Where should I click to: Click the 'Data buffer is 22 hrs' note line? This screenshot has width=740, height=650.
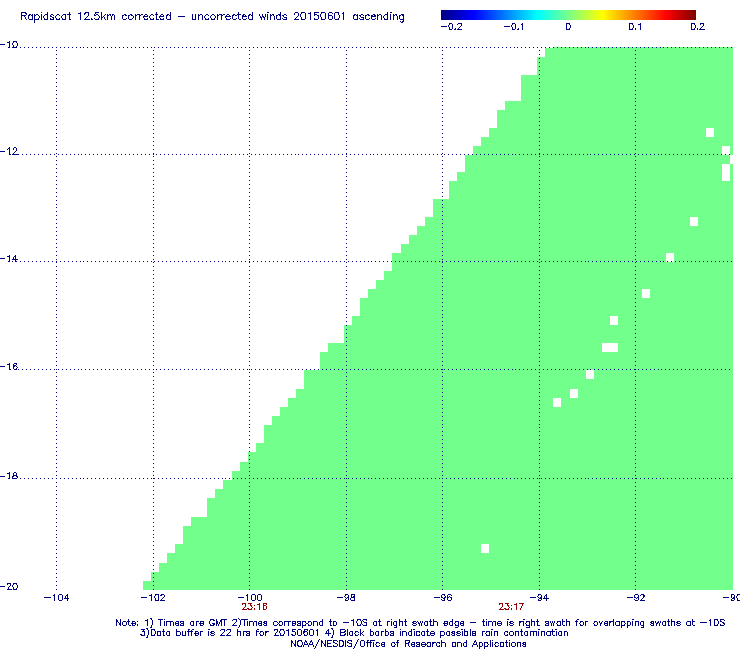(x=354, y=633)
